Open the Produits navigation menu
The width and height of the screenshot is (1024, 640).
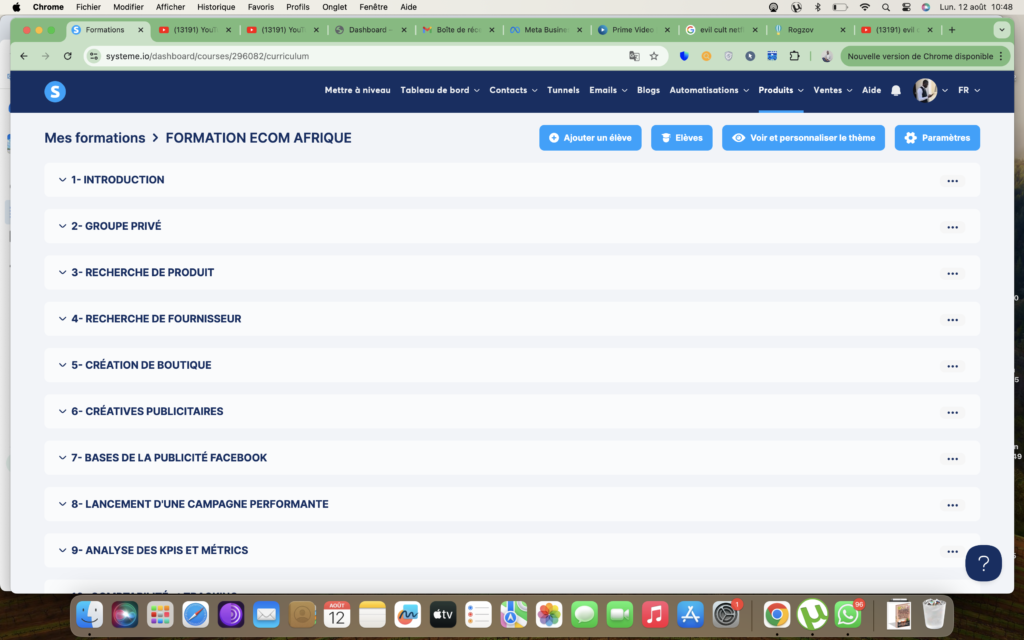click(x=780, y=90)
